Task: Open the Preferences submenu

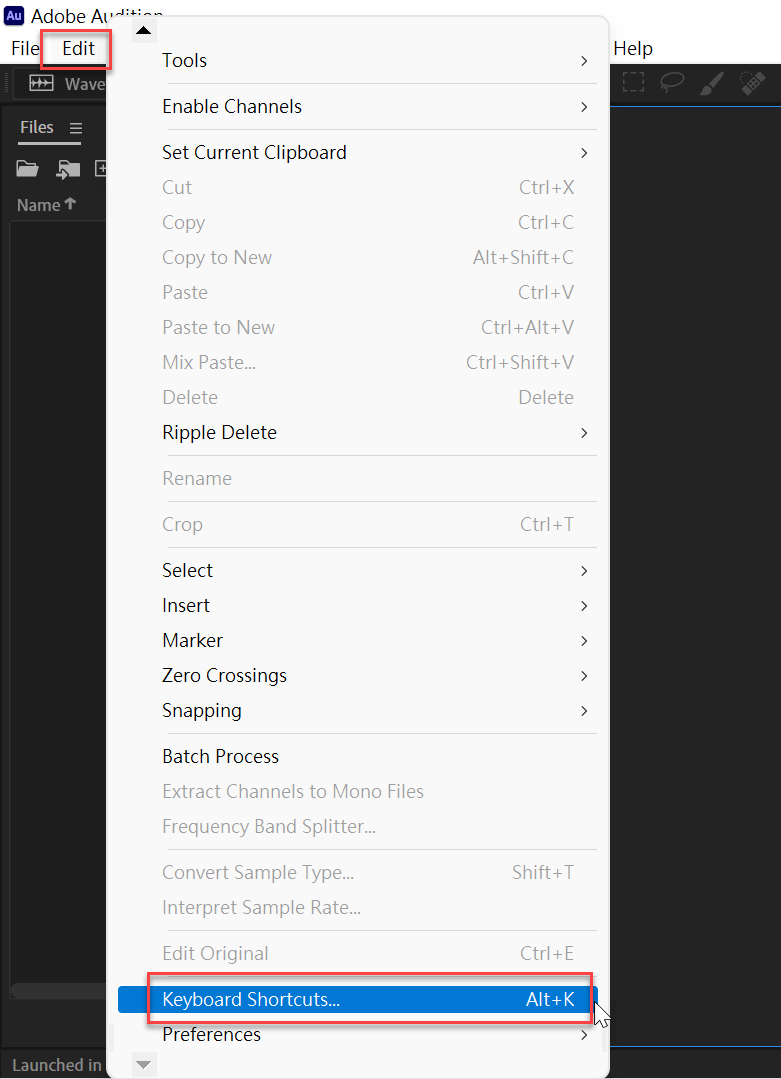Action: pos(358,1034)
